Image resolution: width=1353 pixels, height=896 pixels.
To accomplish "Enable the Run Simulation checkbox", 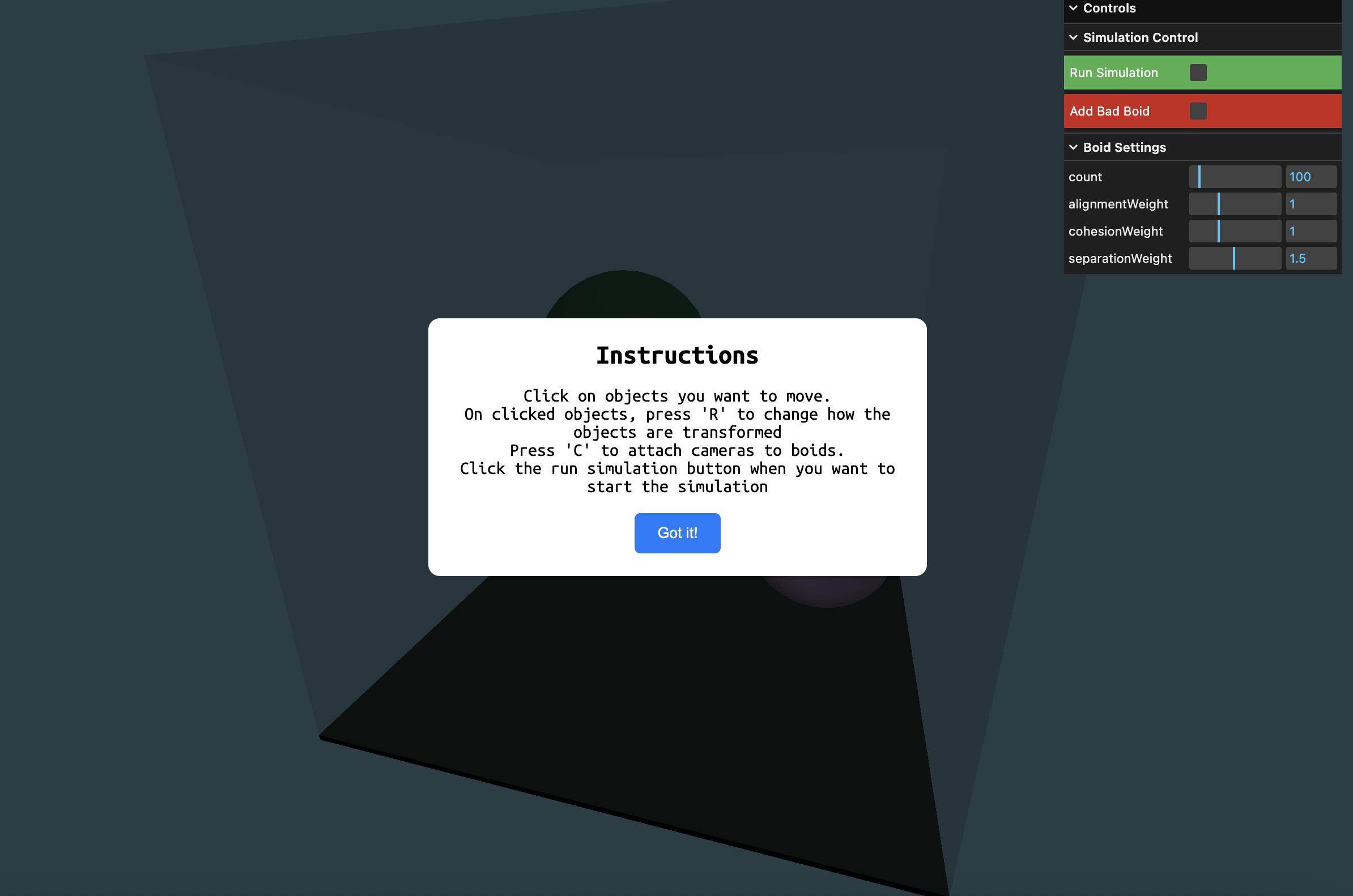I will tap(1198, 72).
